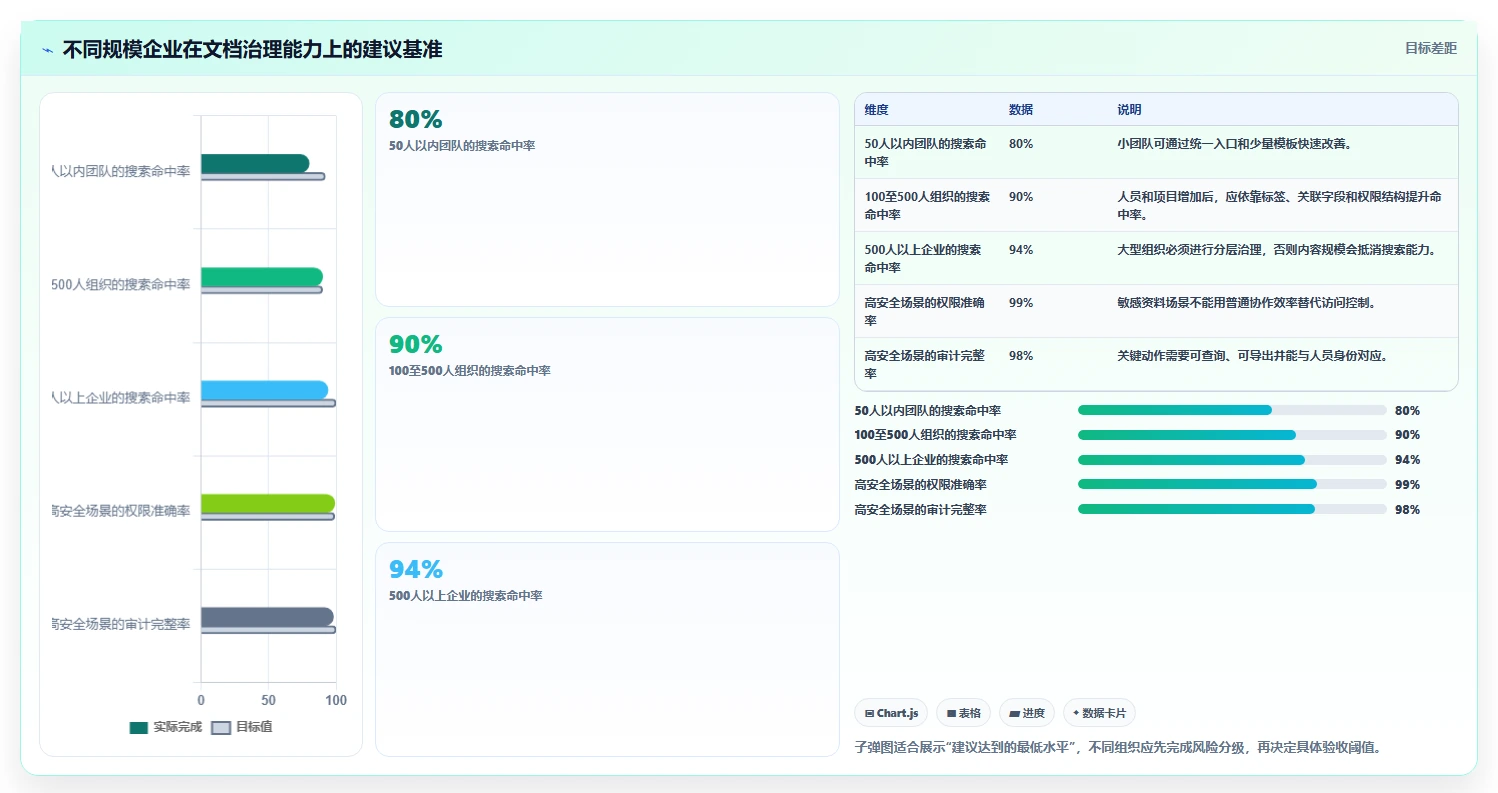Toggle the 目标值 legend swatch
The height and width of the screenshot is (793, 1498).
click(x=221, y=727)
